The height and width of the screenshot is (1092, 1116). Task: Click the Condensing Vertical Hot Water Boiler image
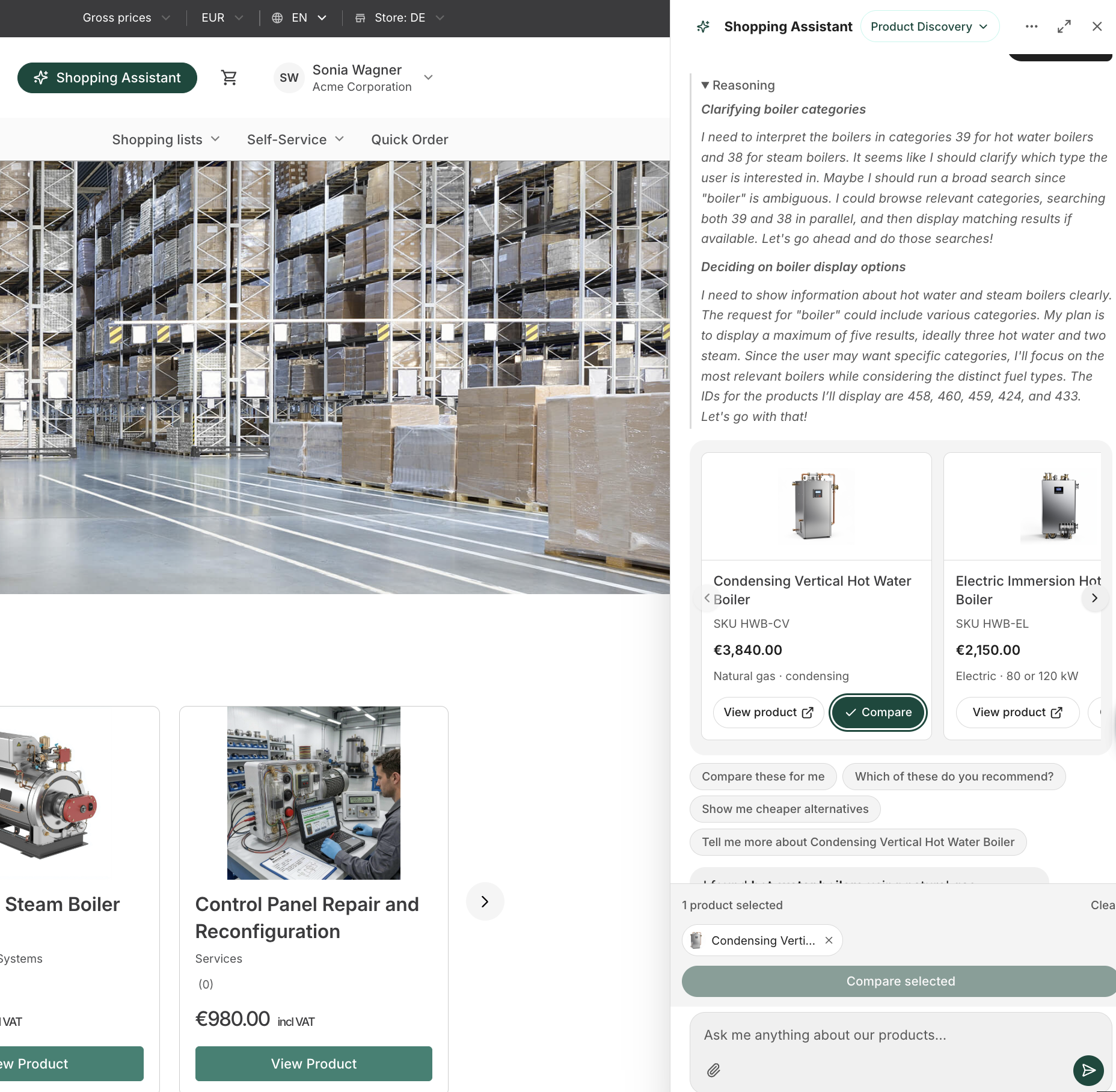pos(816,506)
